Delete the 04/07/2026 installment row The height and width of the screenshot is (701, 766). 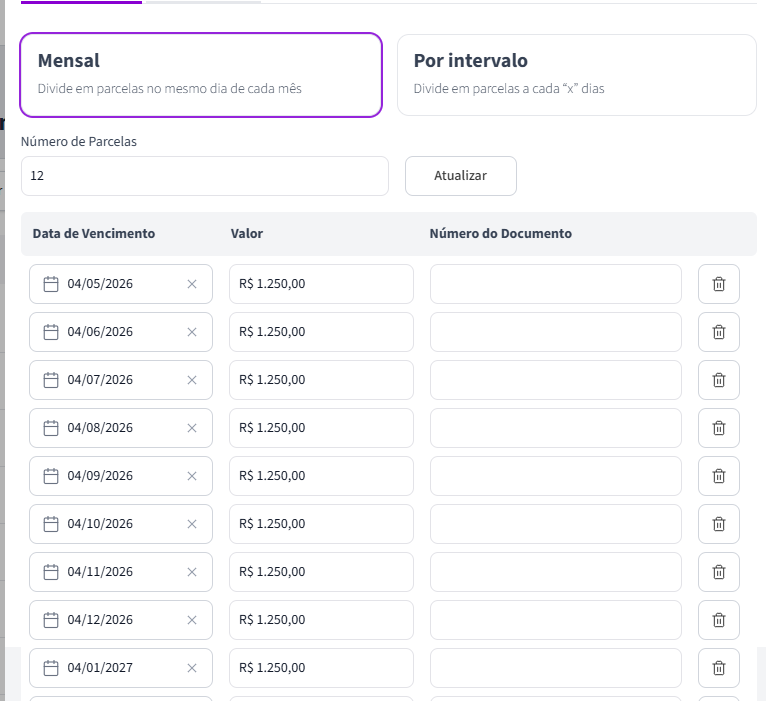[719, 380]
